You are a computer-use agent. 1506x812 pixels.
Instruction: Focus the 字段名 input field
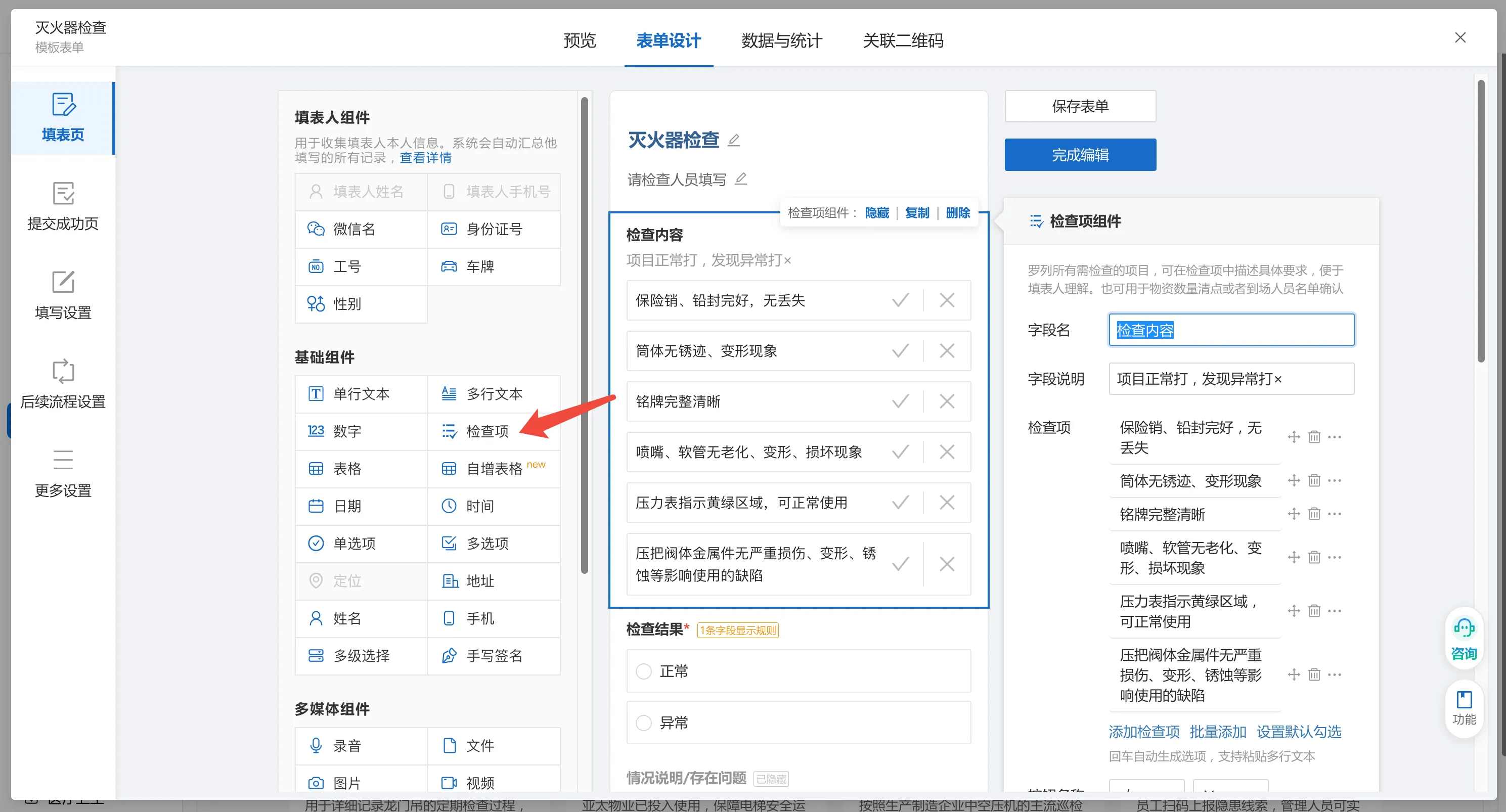(1231, 330)
